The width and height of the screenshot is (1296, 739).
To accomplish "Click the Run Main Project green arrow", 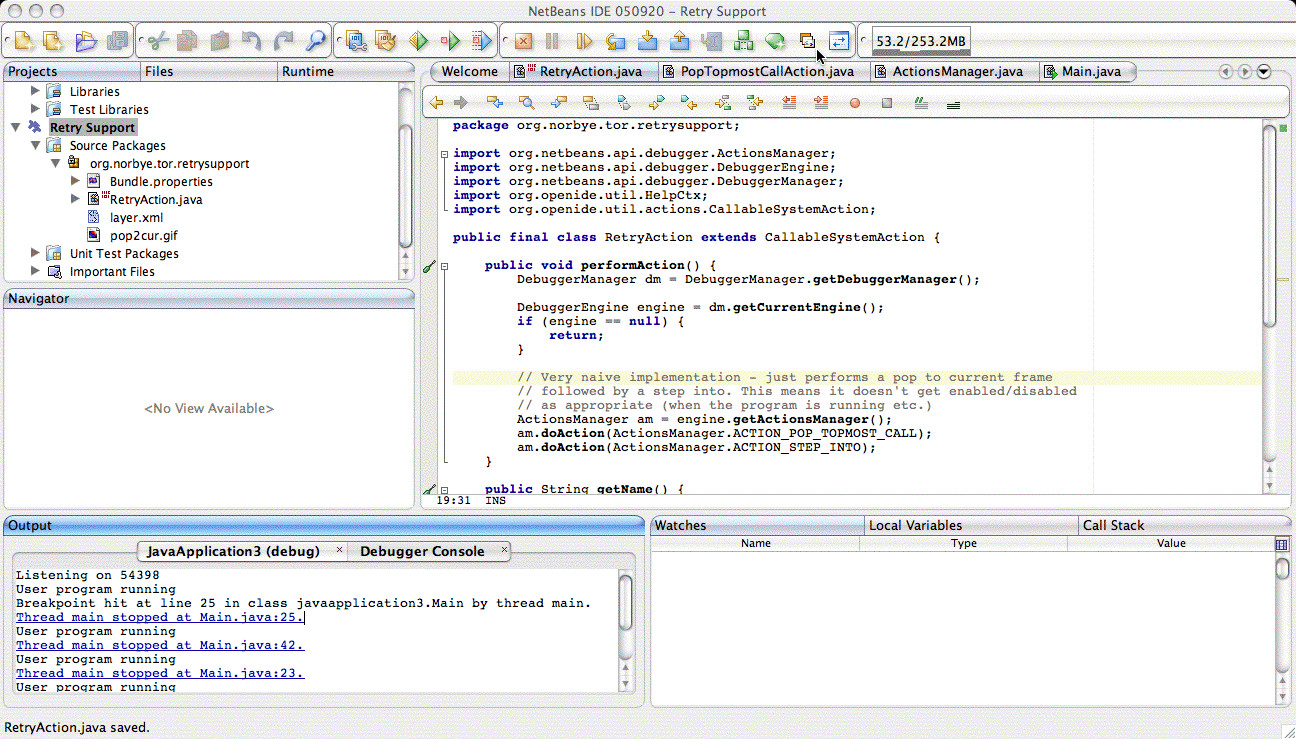I will click(x=418, y=41).
